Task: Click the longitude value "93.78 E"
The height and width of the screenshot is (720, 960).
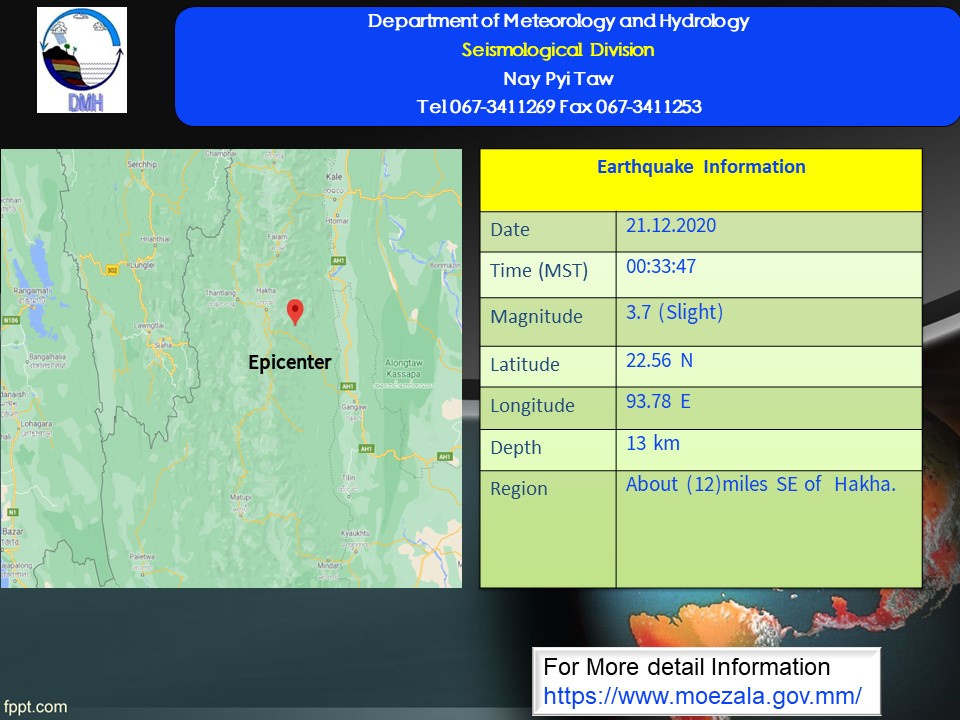Action: tap(658, 401)
